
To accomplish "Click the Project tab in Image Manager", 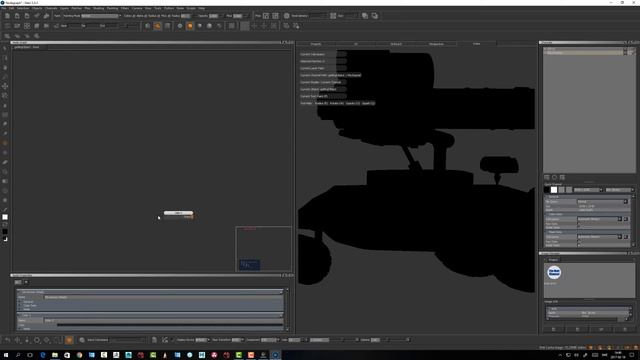I will pos(553,260).
